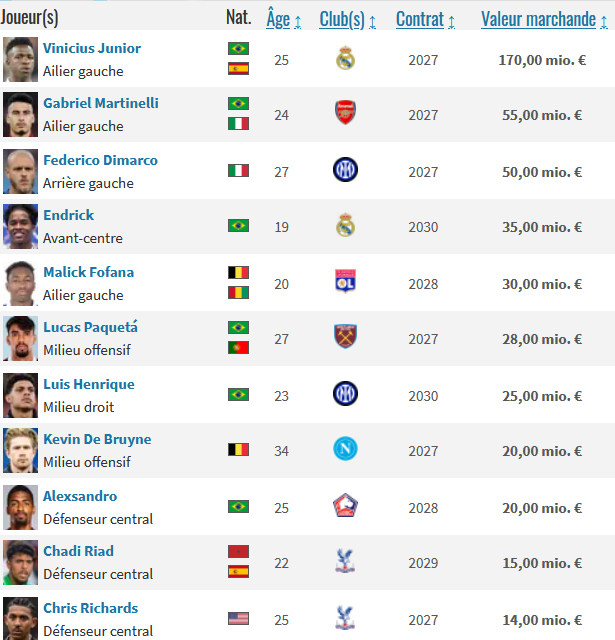The height and width of the screenshot is (640, 615).
Task: Click West Ham crest in Lucas Paquetá row
Action: click(345, 336)
